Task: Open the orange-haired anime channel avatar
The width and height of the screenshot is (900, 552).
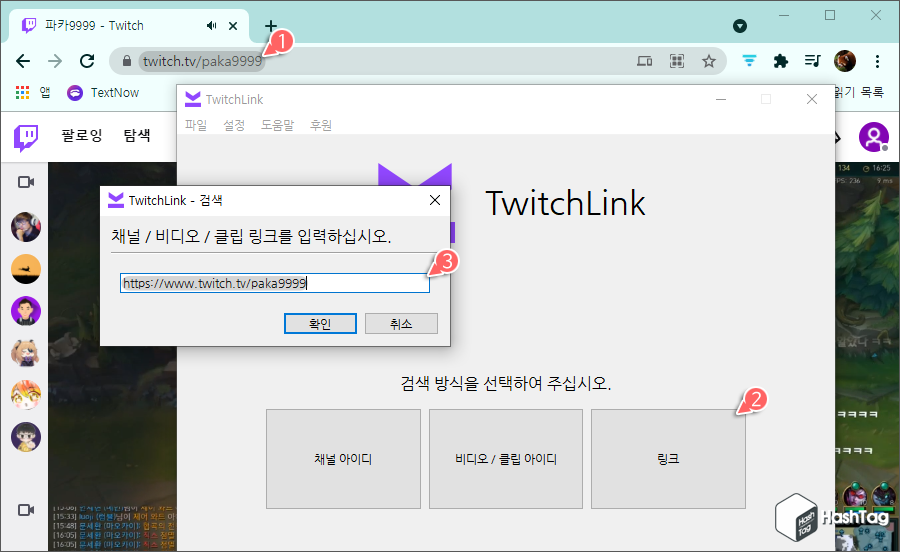Action: 26,395
